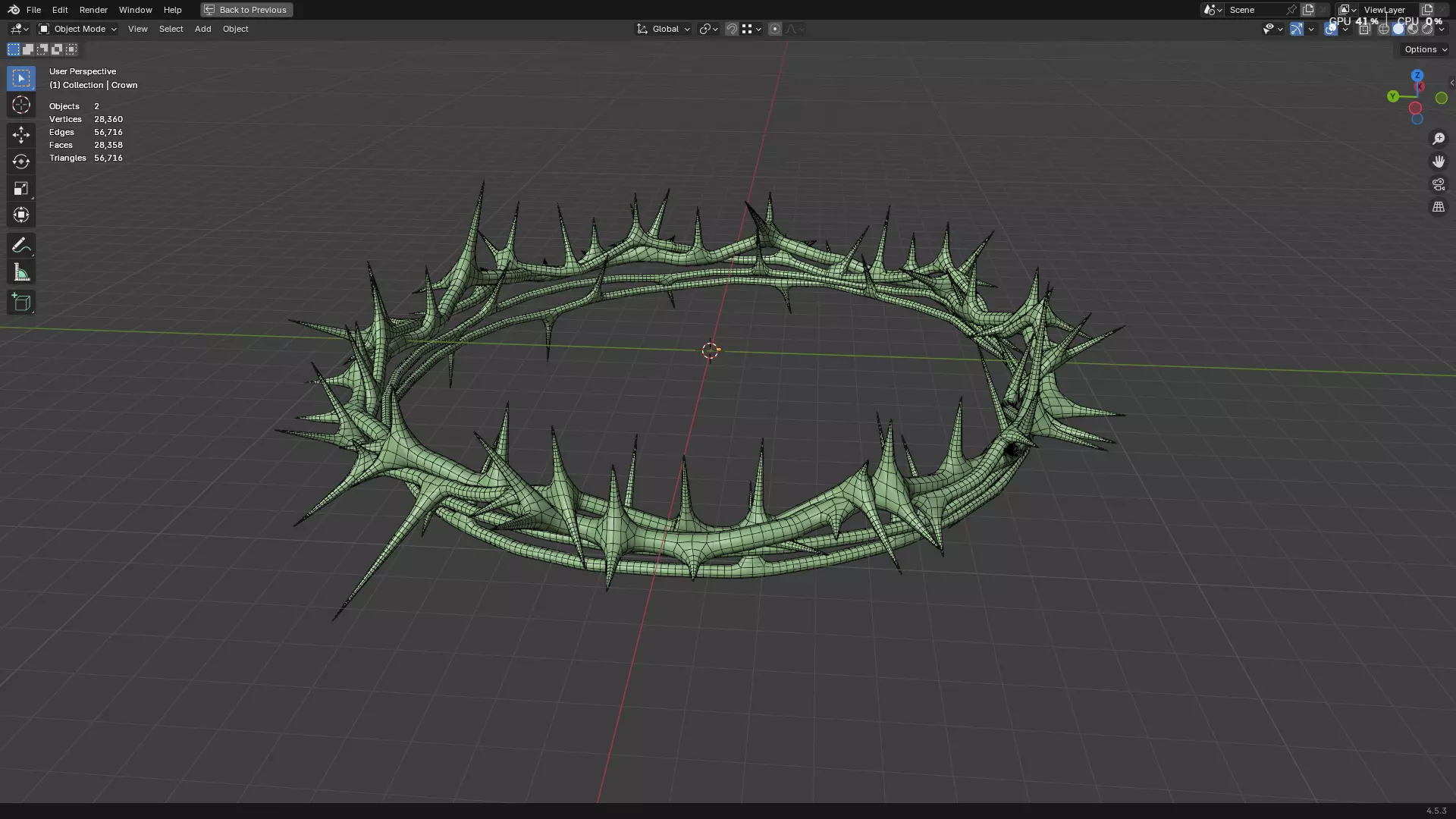Click the New Scene duplicate icon
The image size is (1456, 819).
pyautogui.click(x=1307, y=10)
